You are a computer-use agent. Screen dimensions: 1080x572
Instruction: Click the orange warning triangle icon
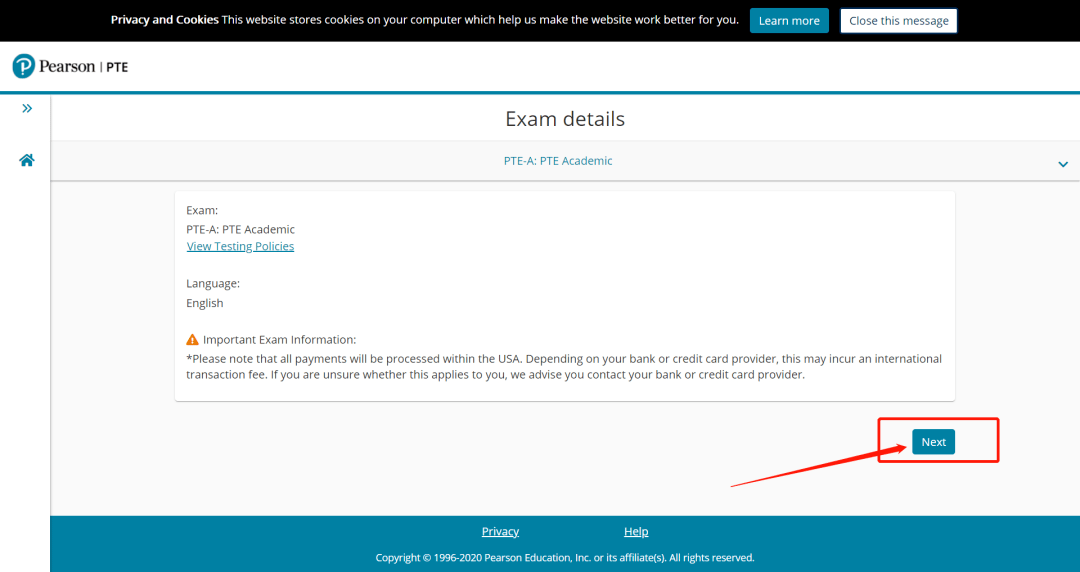click(x=192, y=340)
